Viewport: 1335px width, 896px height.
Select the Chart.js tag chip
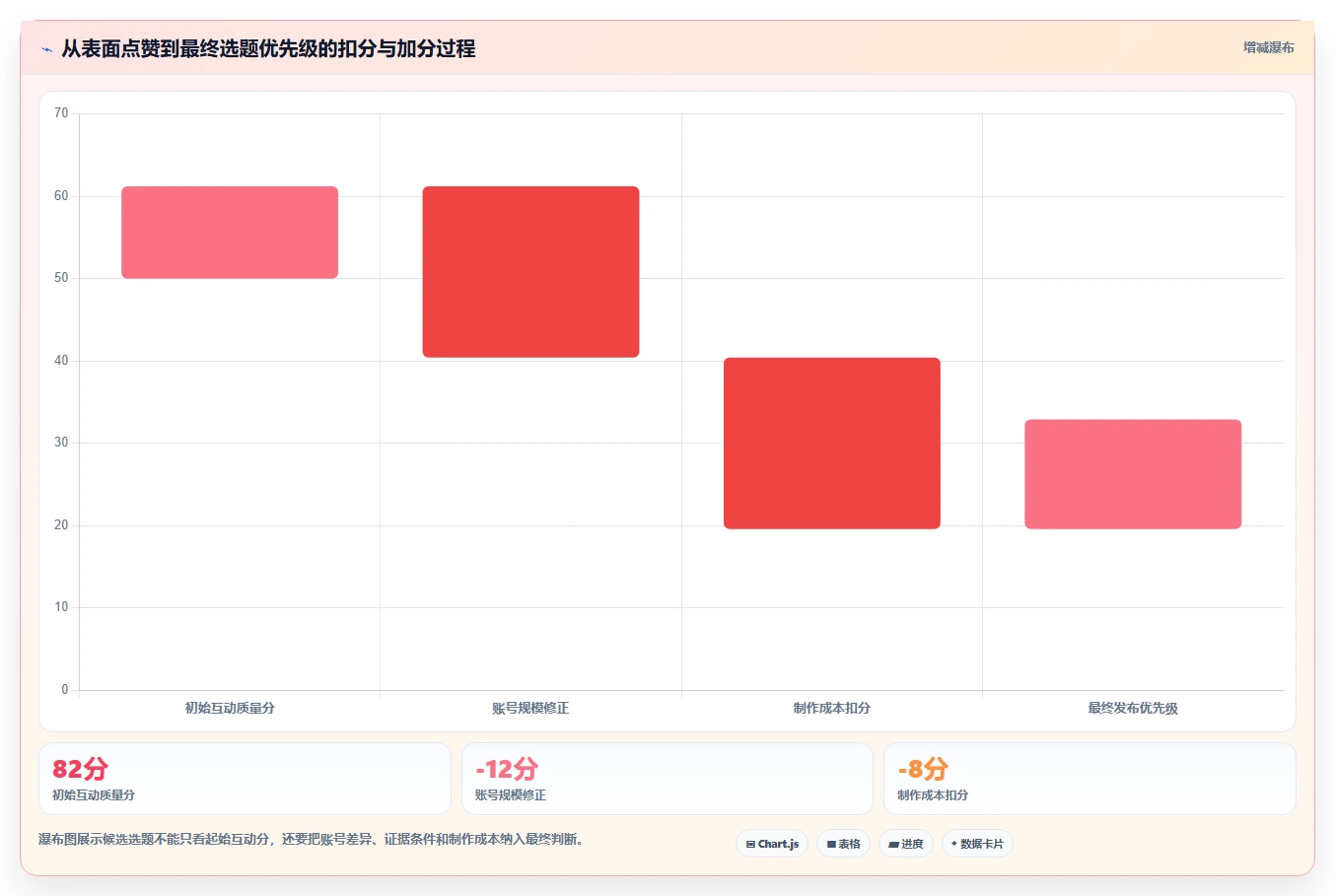point(772,844)
